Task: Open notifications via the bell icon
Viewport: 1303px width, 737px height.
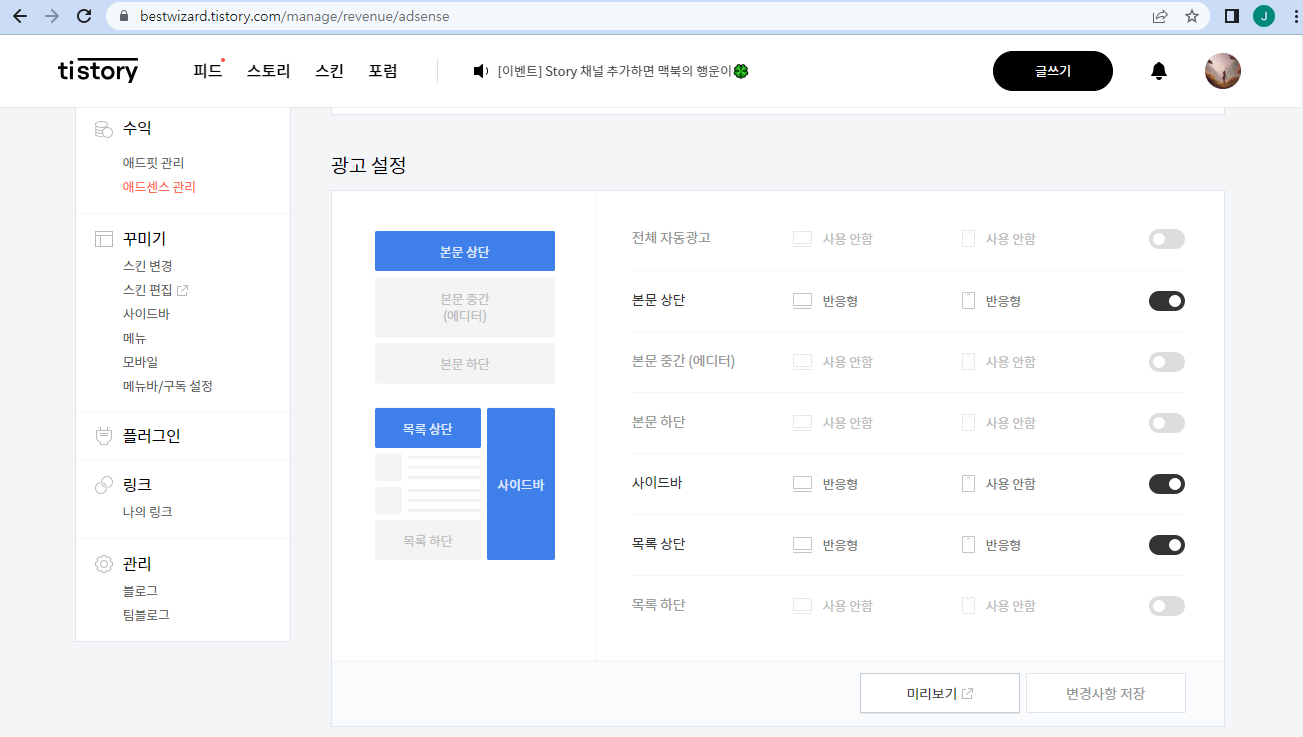Action: click(x=1158, y=71)
